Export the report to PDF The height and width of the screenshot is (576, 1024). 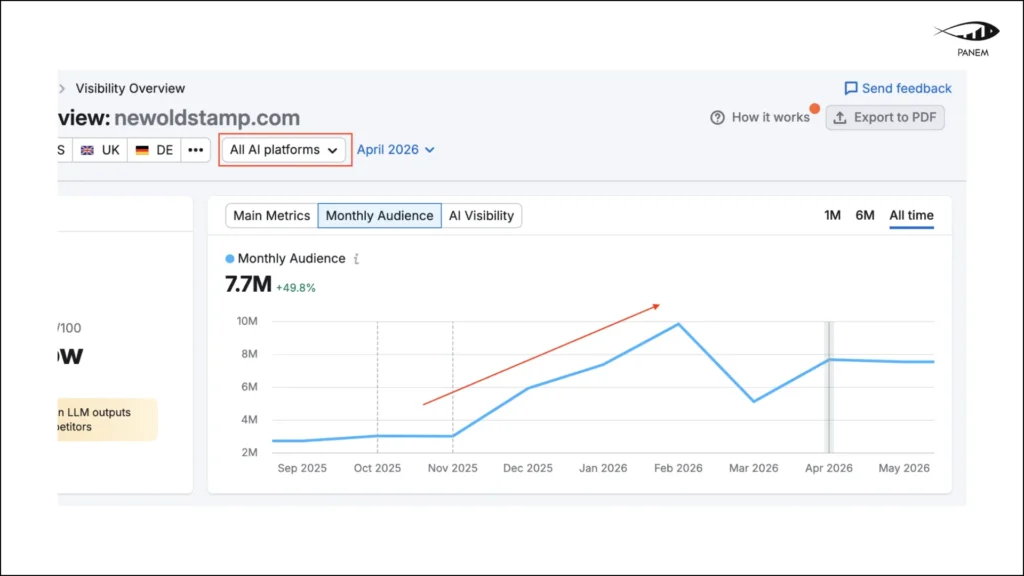pos(885,118)
